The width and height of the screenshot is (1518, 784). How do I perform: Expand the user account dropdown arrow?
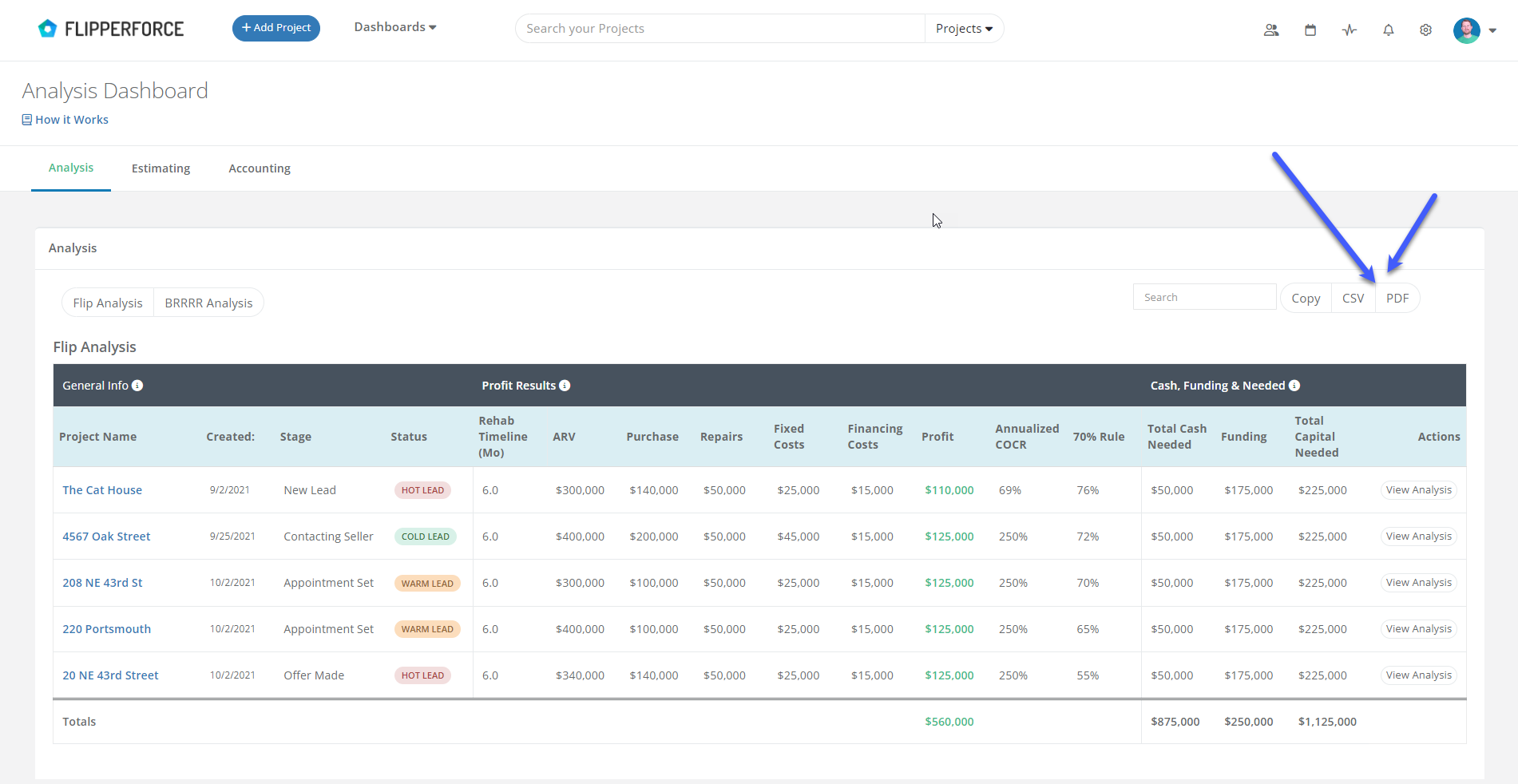1492,30
